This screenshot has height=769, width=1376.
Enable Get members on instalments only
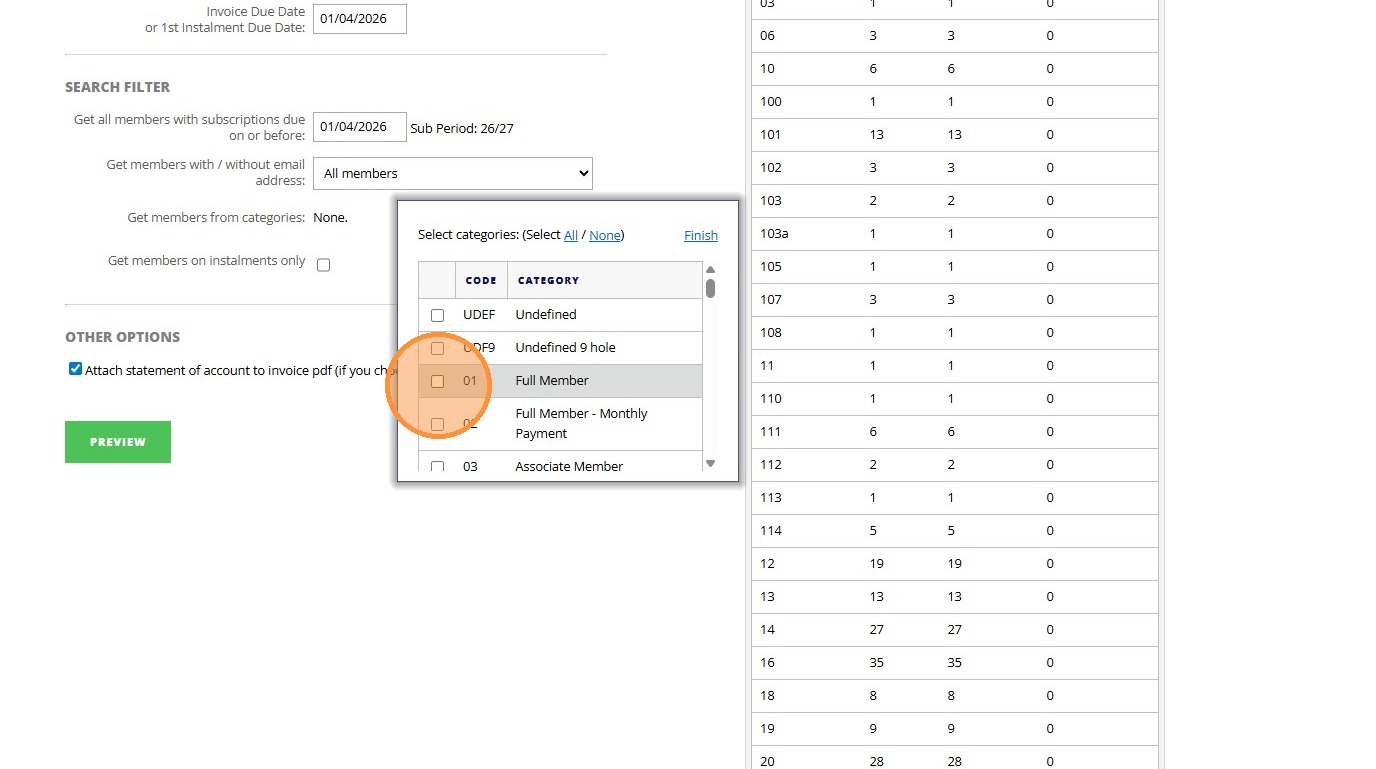[323, 265]
